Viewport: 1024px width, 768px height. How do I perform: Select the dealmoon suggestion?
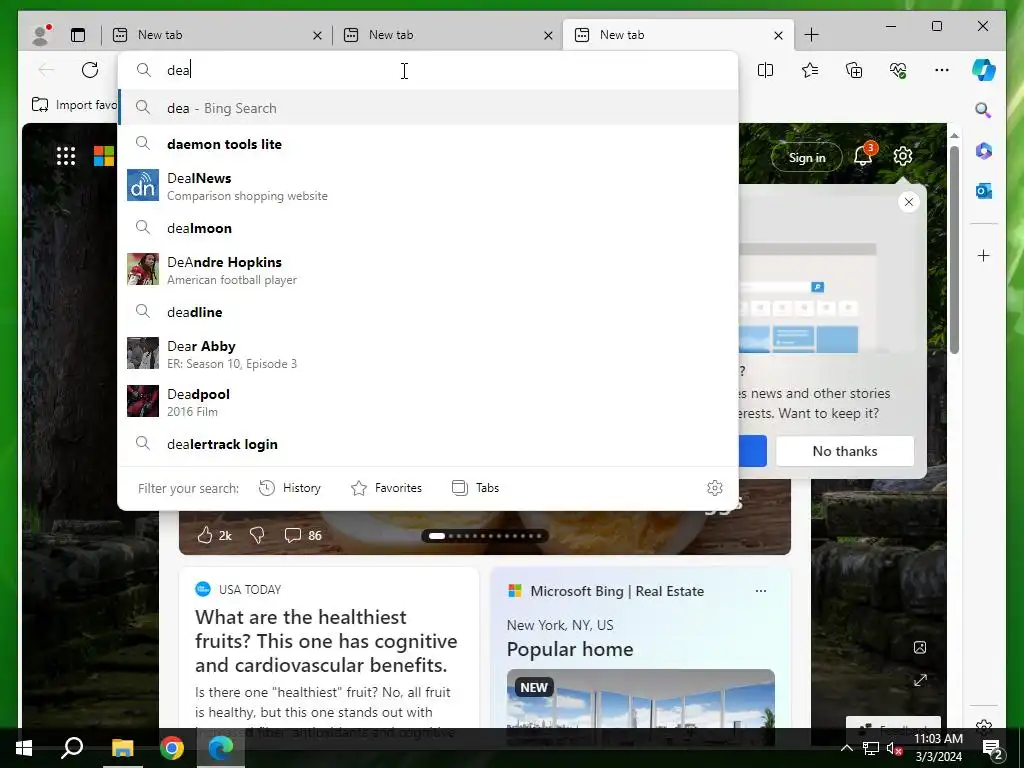point(428,228)
